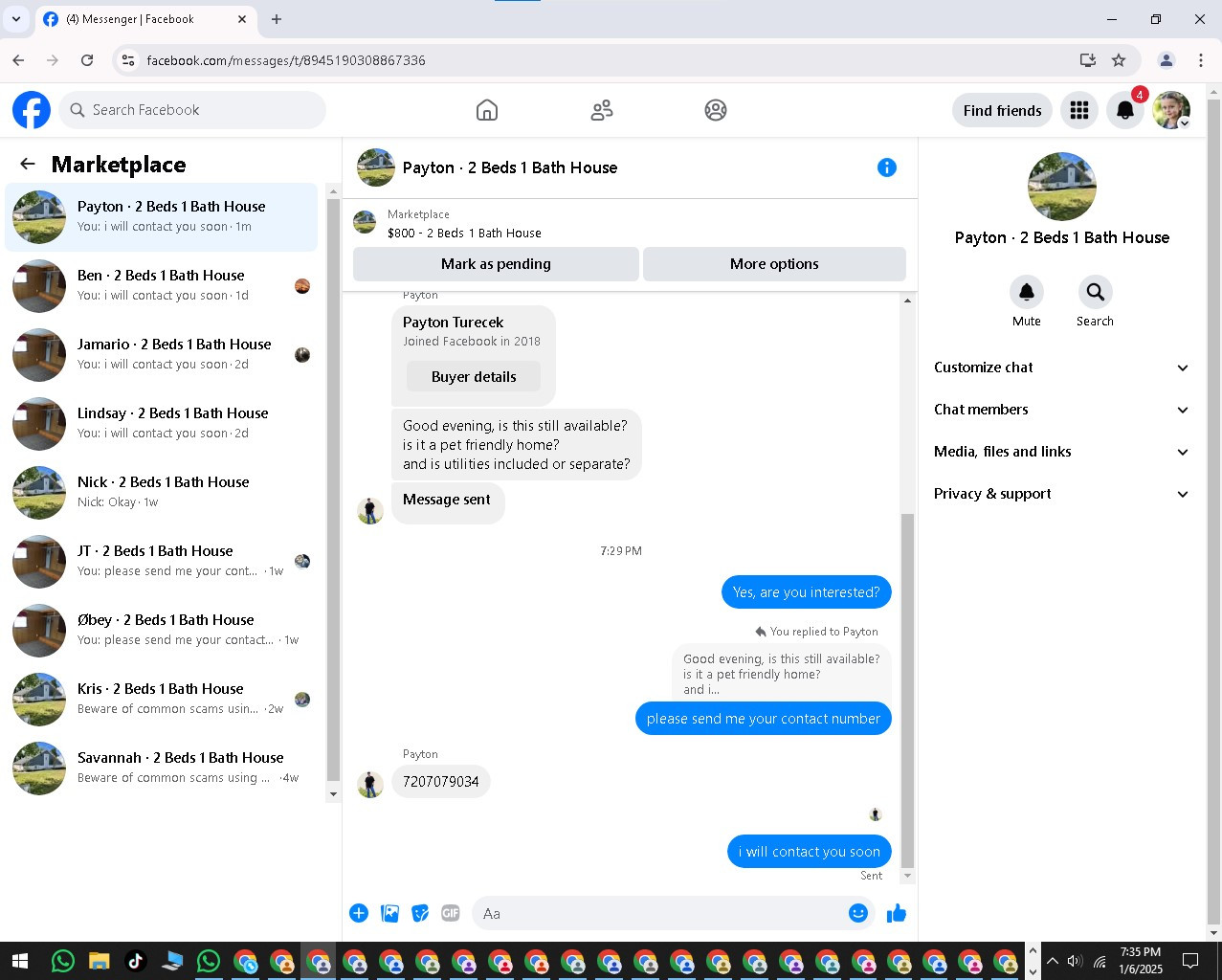Search within the conversation
This screenshot has height=980, width=1222.
coord(1095,292)
